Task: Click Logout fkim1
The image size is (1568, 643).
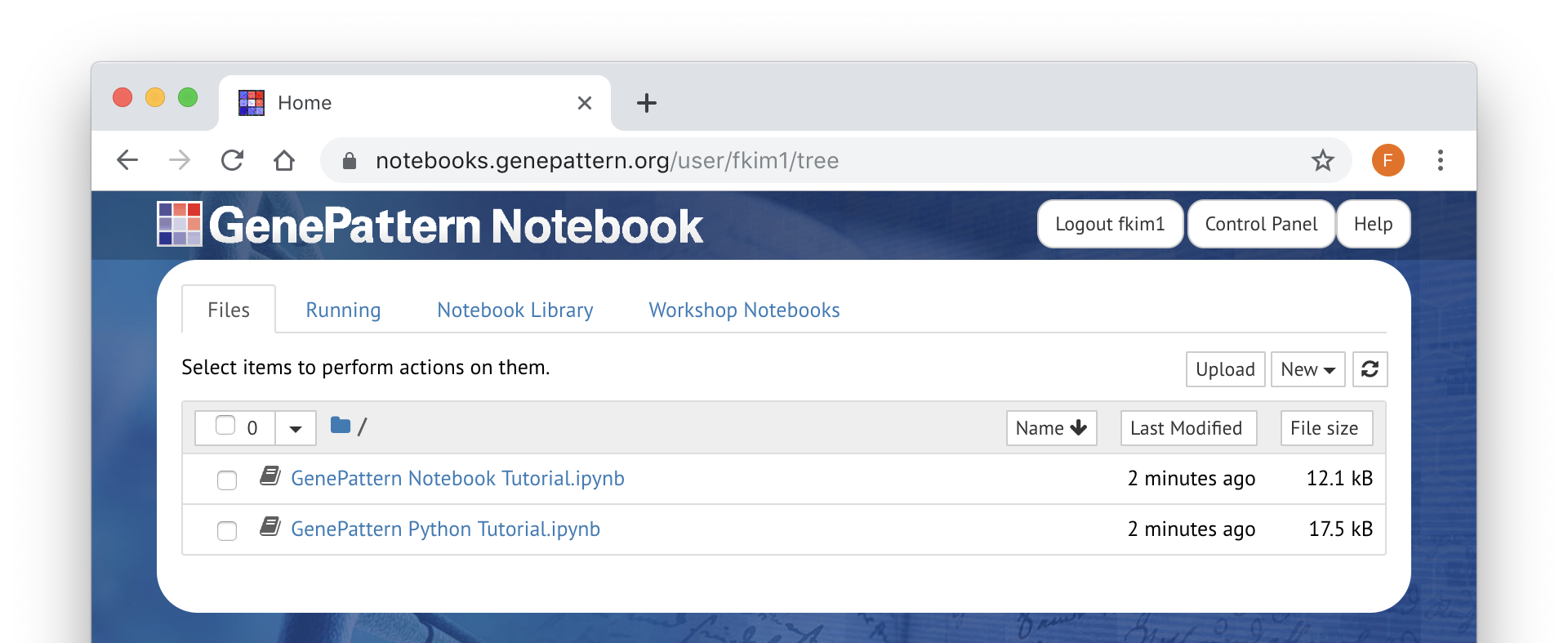Action: 1110,224
